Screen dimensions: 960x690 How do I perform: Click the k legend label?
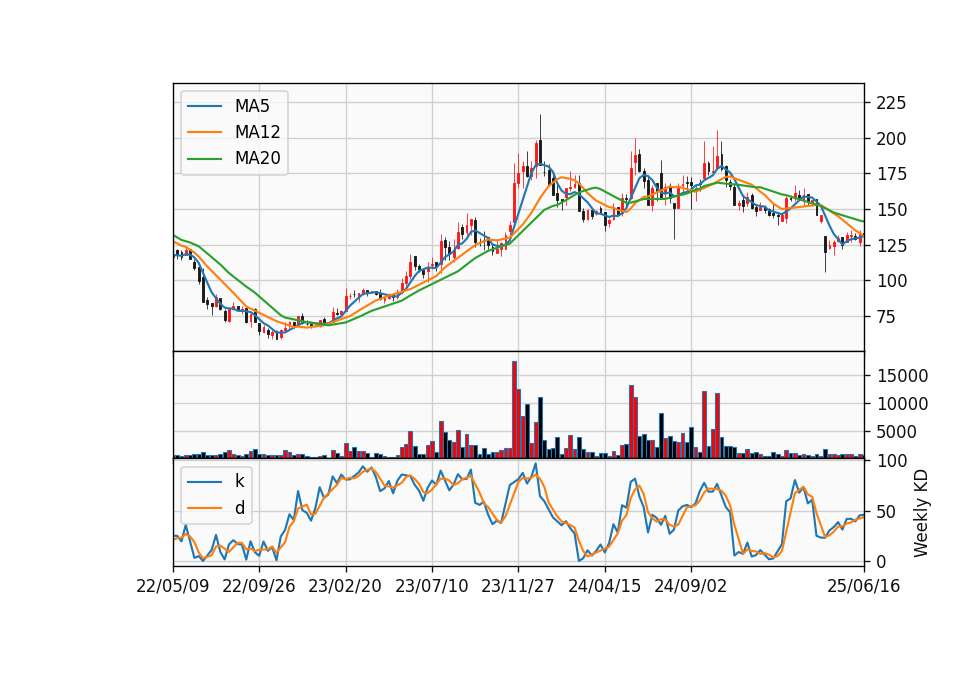[x=239, y=481]
